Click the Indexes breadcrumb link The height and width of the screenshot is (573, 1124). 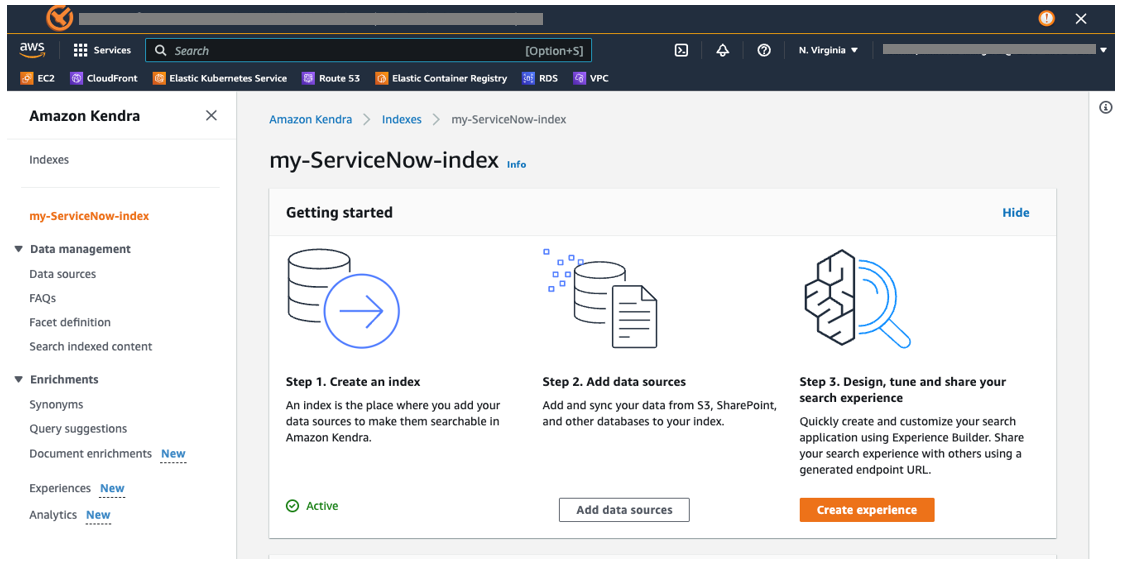point(401,120)
